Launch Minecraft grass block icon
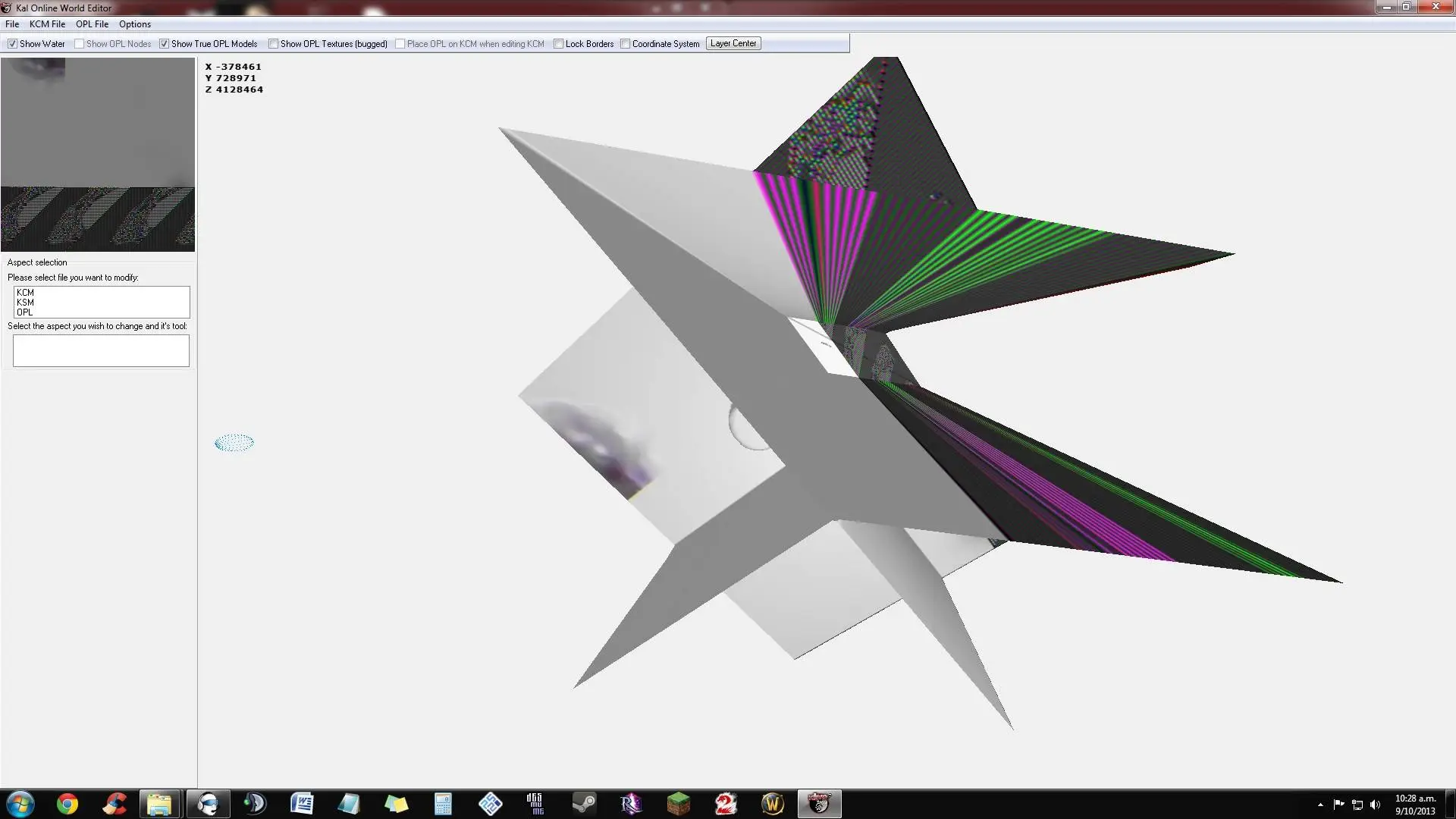This screenshot has width=1456, height=819. 678,804
